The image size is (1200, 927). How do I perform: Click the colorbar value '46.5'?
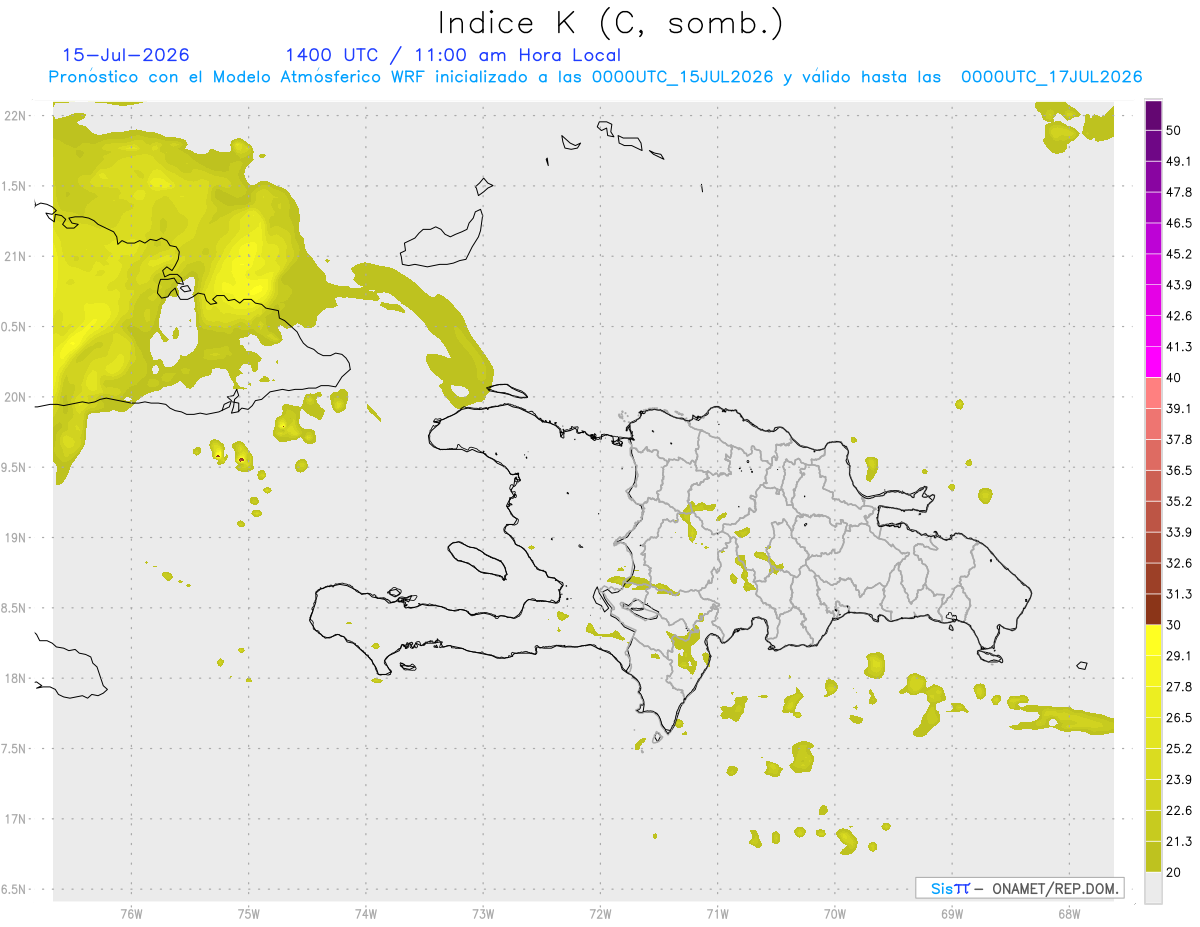(1179, 223)
